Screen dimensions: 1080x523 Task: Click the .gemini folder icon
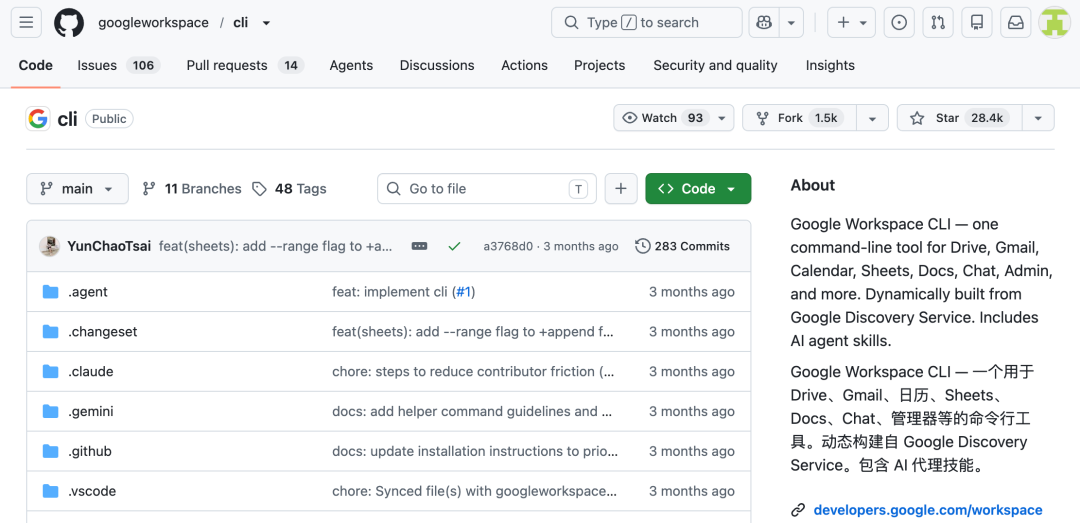click(50, 412)
